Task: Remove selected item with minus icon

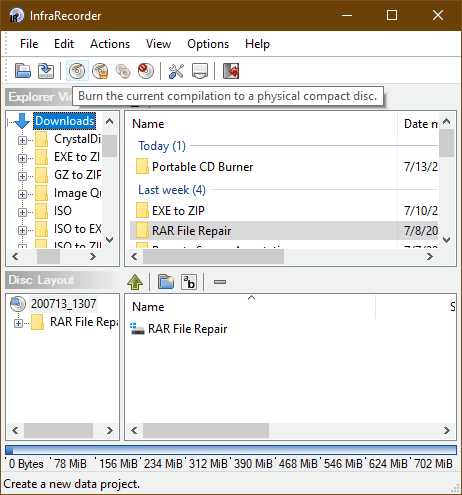Action: point(220,282)
